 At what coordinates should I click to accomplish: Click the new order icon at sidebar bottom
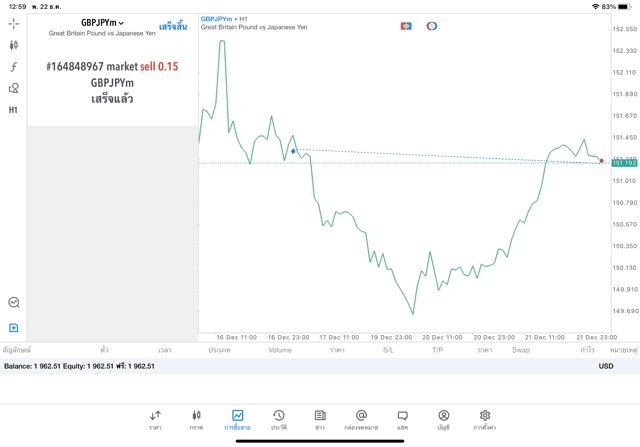(13, 328)
